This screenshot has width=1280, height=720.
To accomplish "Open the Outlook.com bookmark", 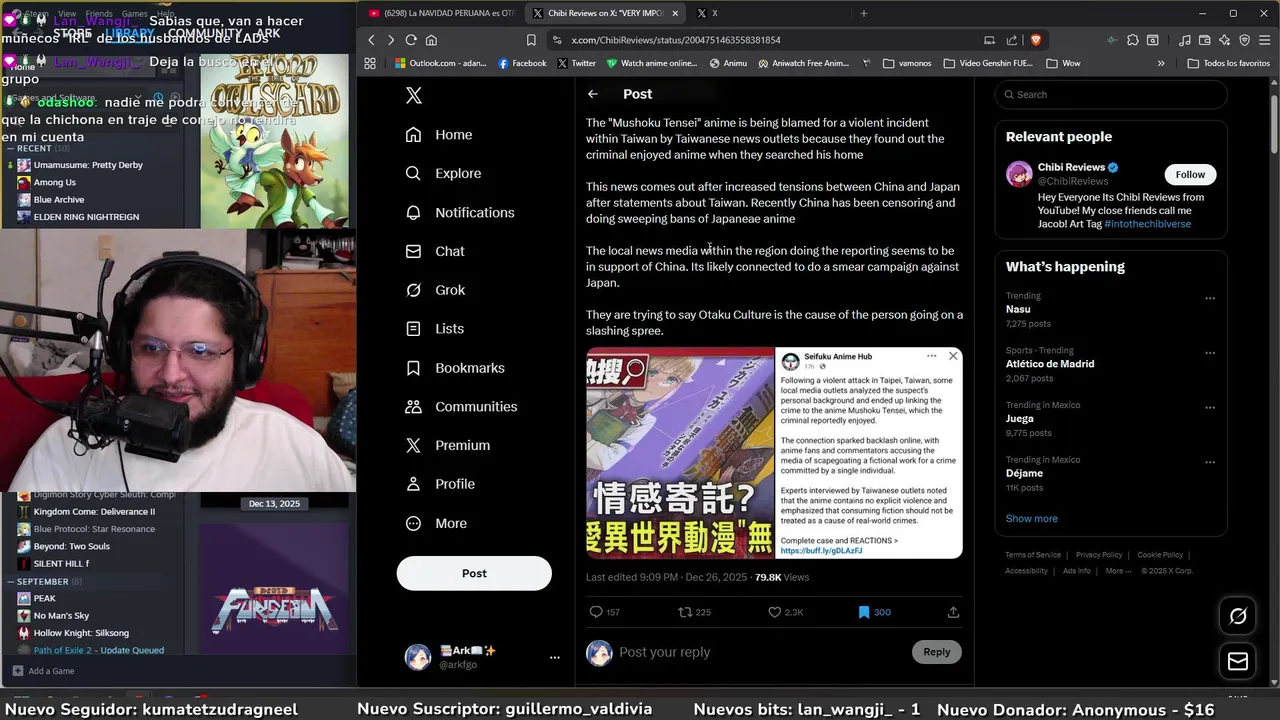I will (441, 63).
